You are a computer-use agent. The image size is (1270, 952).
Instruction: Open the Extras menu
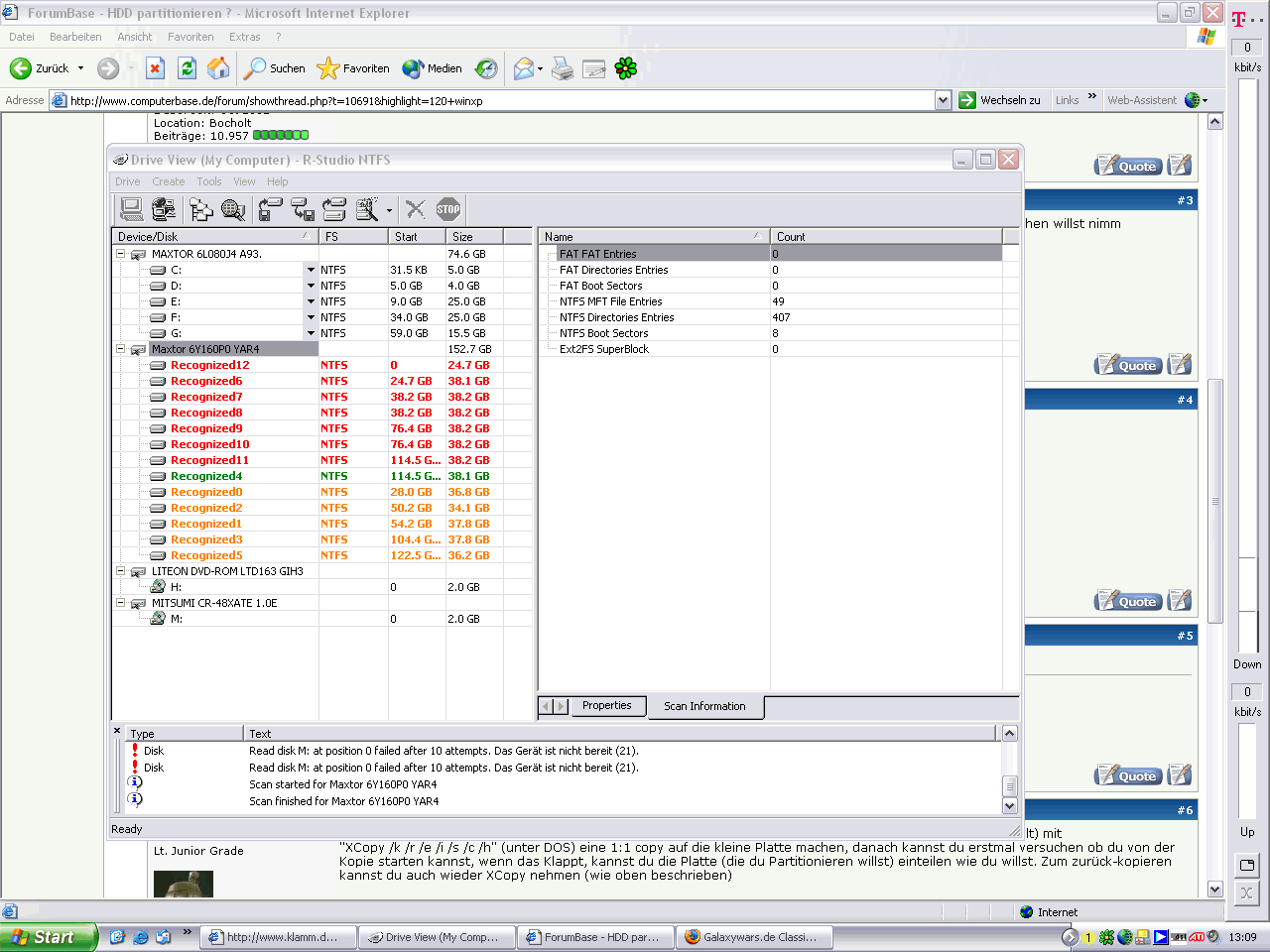pyautogui.click(x=245, y=37)
